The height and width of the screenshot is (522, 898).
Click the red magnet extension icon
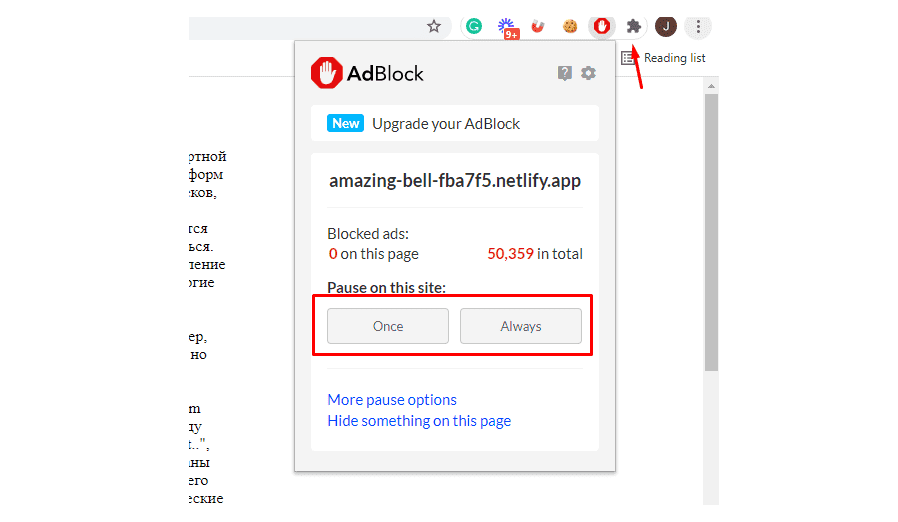pyautogui.click(x=538, y=26)
